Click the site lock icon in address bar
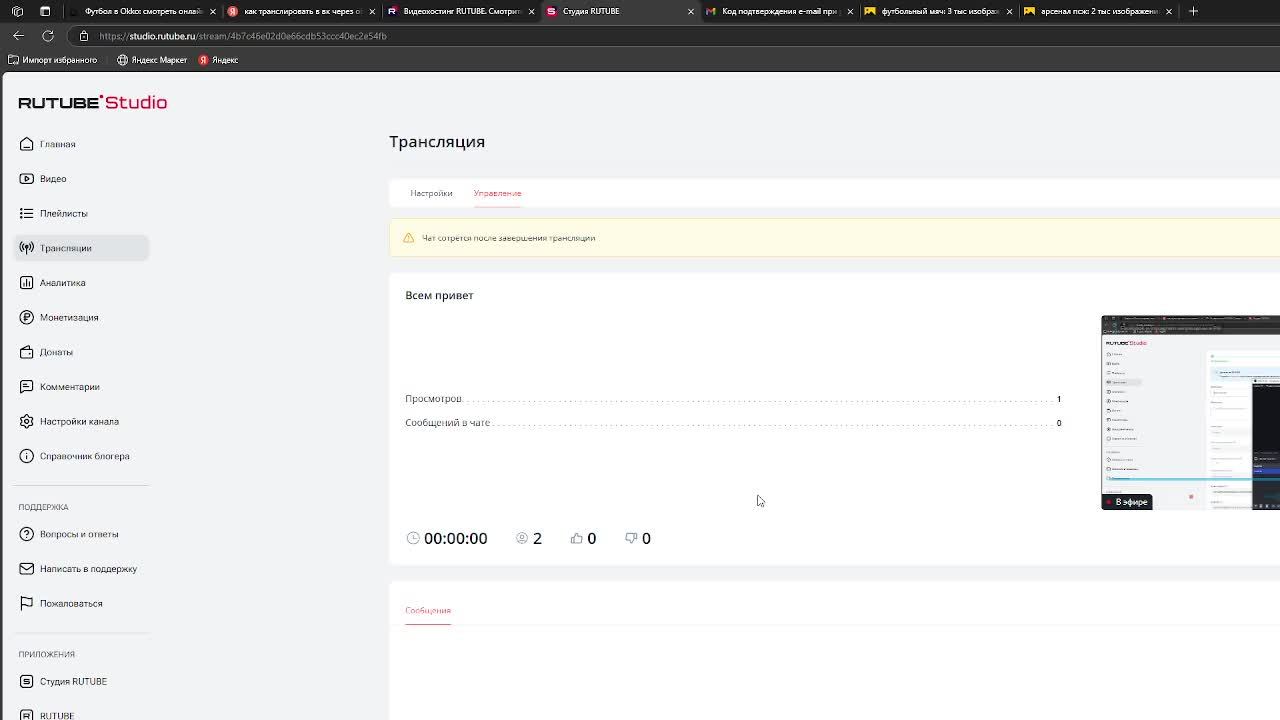The width and height of the screenshot is (1280, 720). pos(84,36)
